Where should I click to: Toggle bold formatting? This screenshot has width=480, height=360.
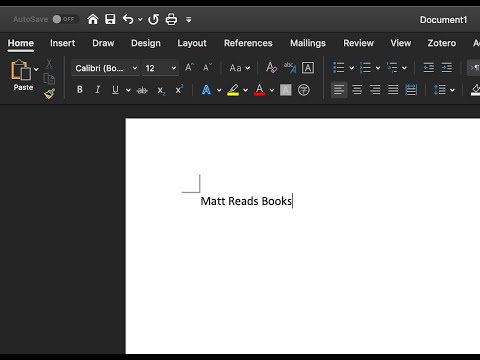[x=80, y=90]
